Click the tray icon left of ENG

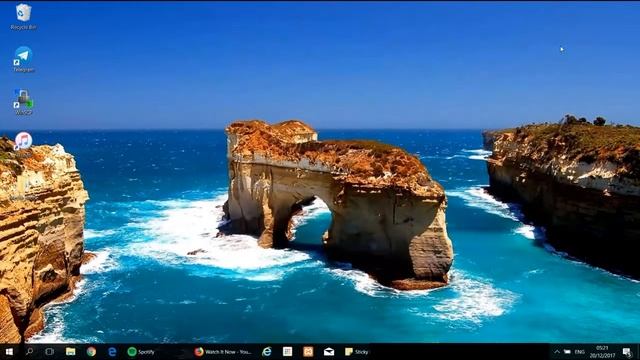click(x=567, y=351)
